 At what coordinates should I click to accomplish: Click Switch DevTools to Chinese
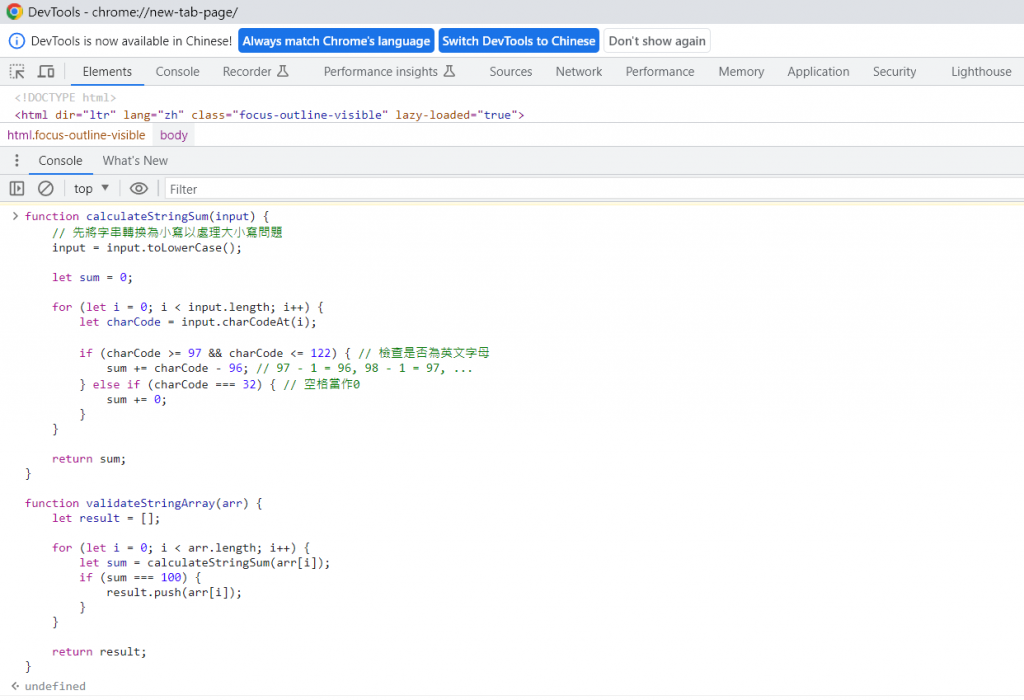point(519,41)
